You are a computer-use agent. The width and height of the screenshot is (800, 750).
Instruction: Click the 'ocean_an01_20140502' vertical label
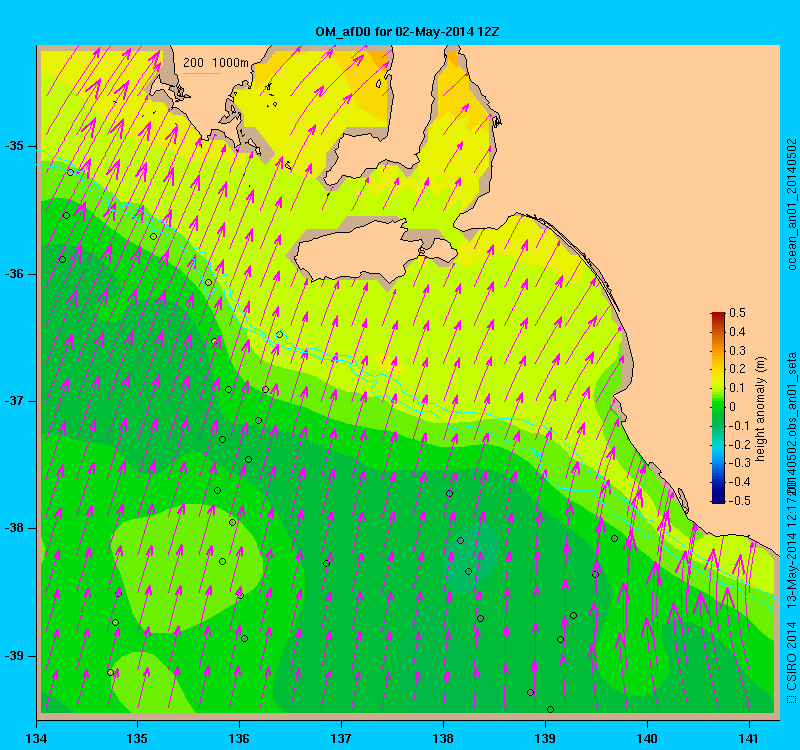(x=791, y=205)
